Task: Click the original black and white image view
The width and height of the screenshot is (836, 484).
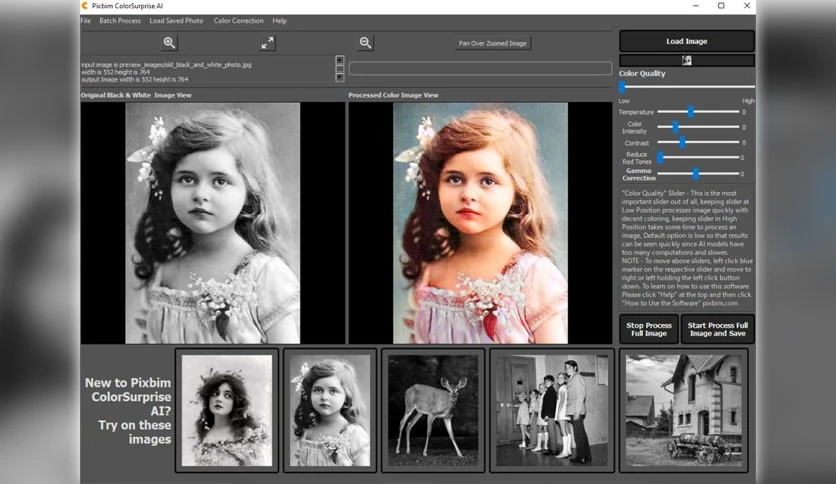Action: point(213,223)
